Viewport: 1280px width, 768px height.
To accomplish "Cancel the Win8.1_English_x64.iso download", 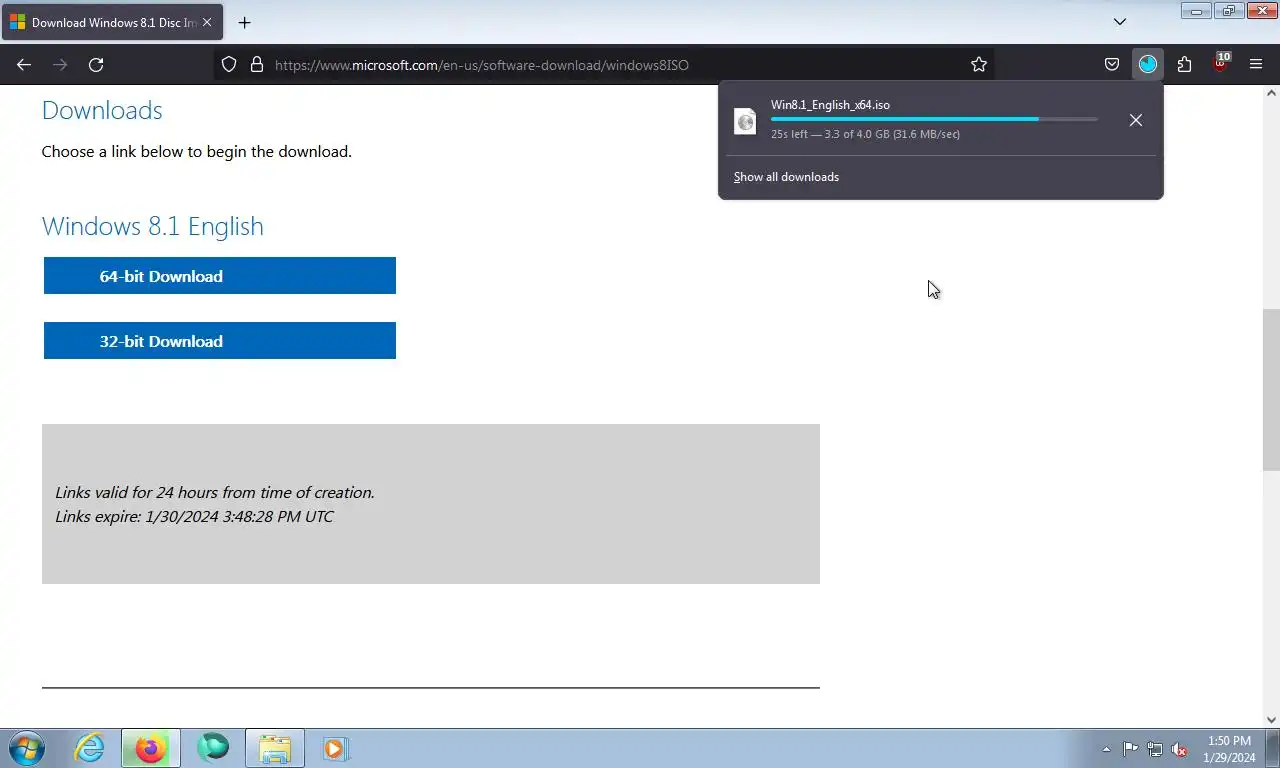I will (1136, 120).
